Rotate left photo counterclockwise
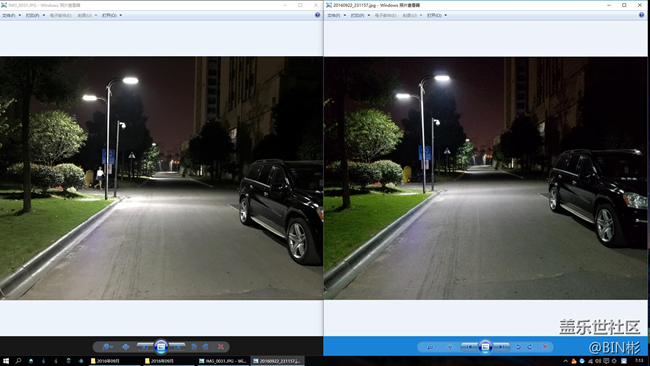The width and height of the screenshot is (650, 366). click(194, 347)
